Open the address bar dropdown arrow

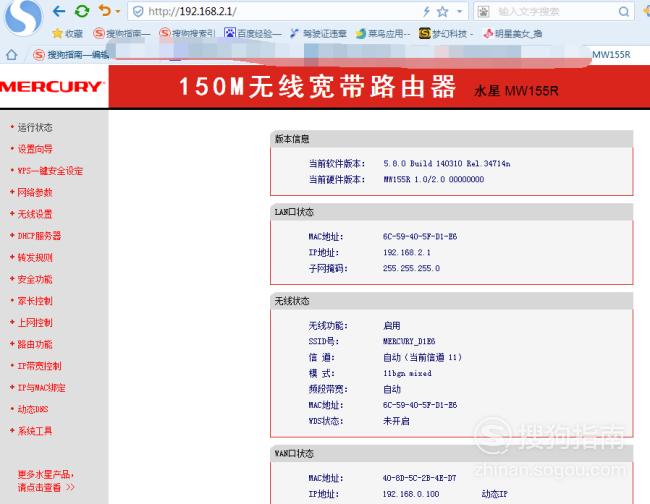tap(459, 12)
